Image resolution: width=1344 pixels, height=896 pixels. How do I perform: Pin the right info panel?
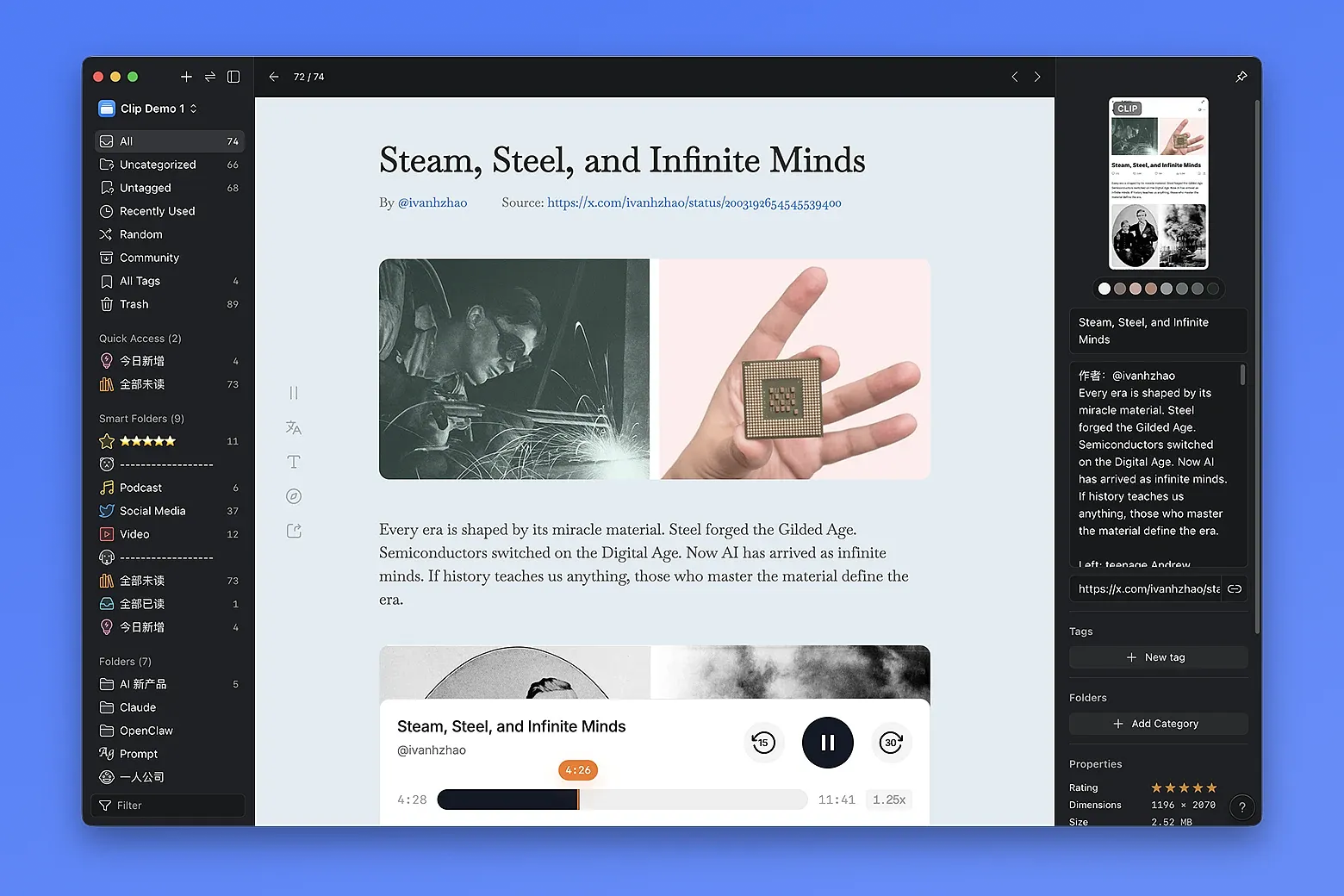point(1241,77)
